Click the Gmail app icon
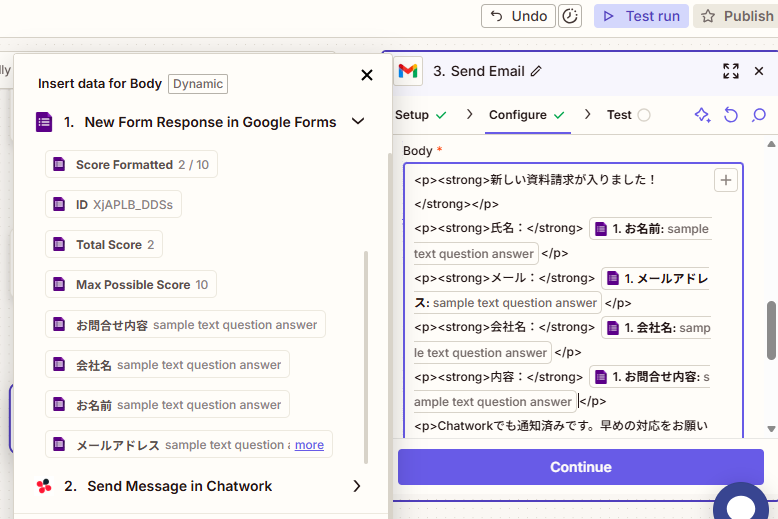 (x=407, y=71)
